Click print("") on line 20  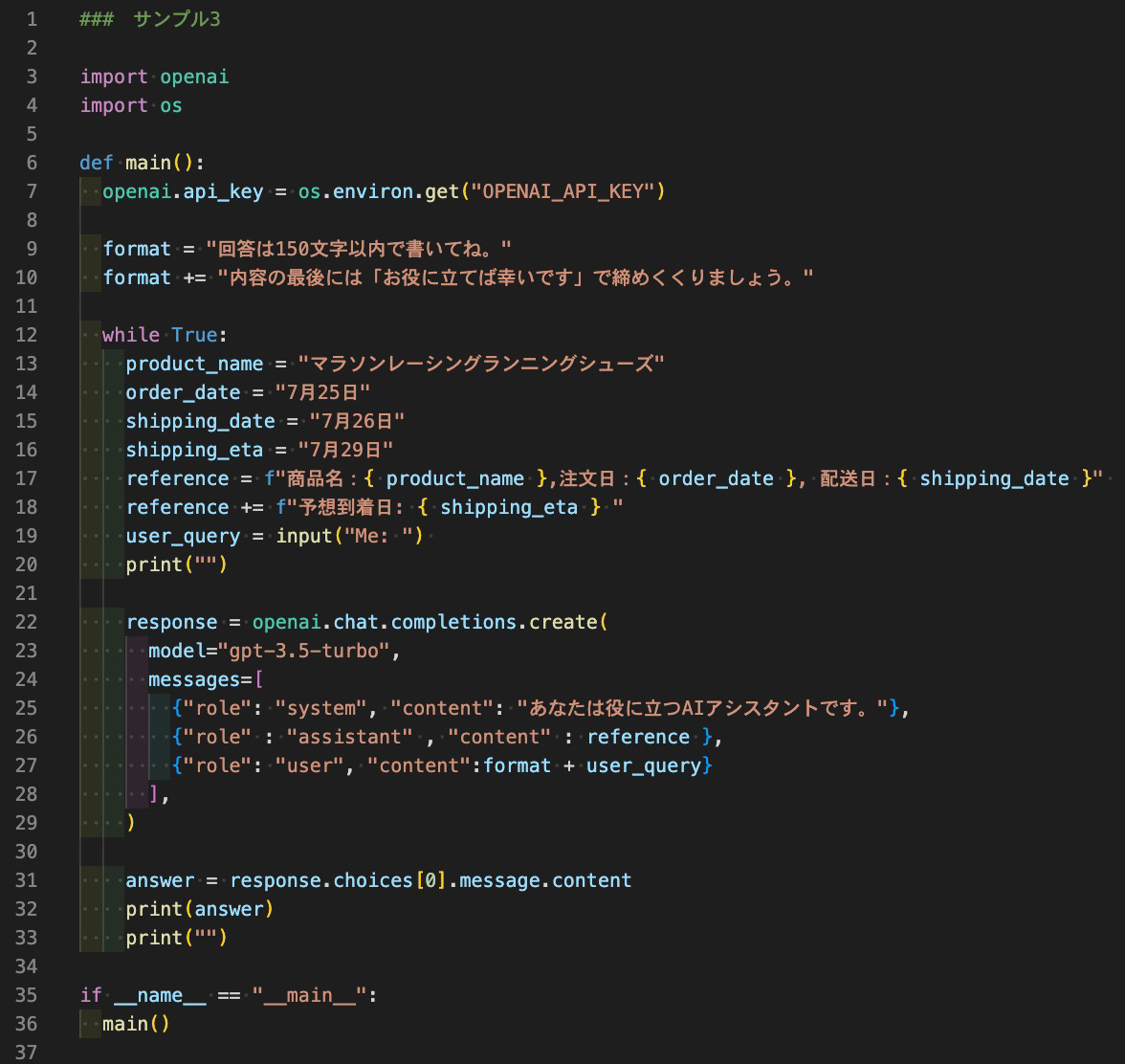[176, 565]
